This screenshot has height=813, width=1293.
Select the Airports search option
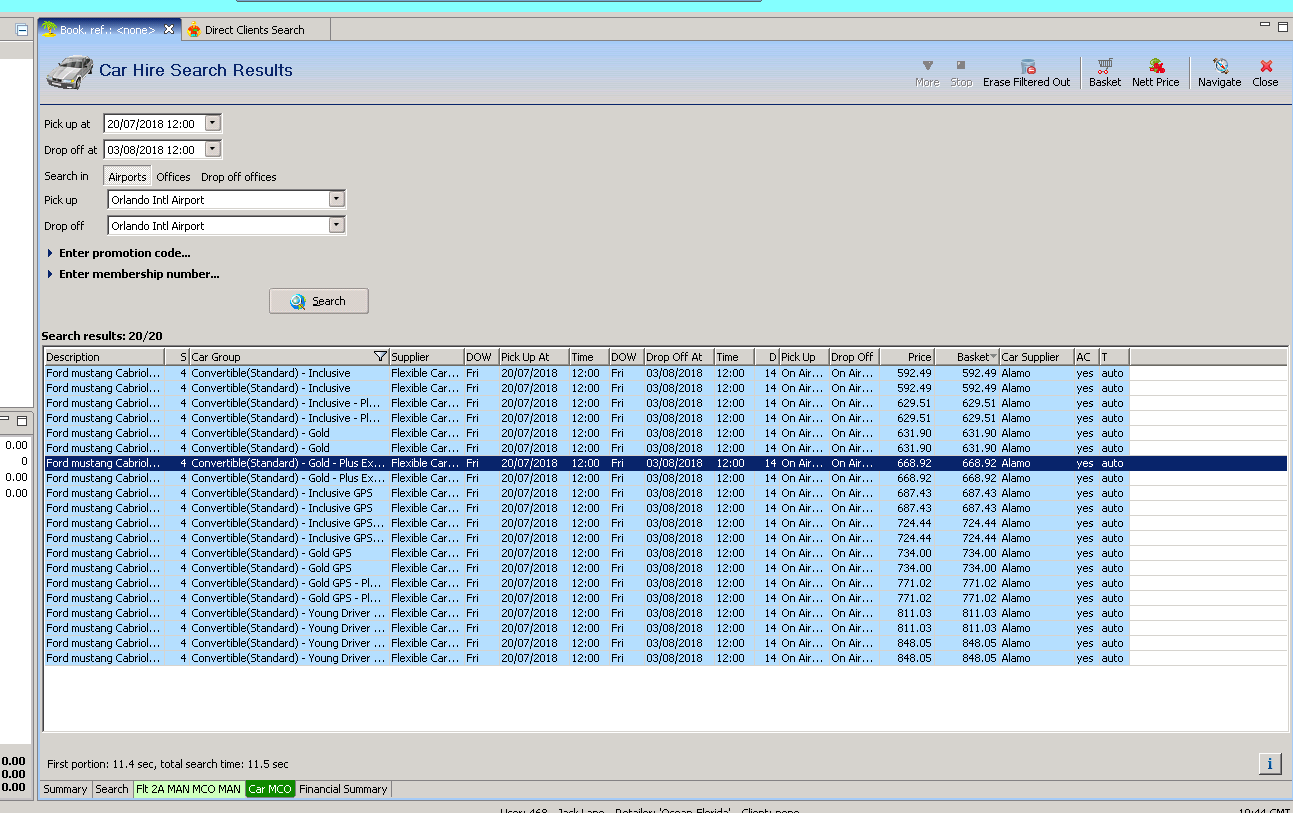[x=127, y=177]
